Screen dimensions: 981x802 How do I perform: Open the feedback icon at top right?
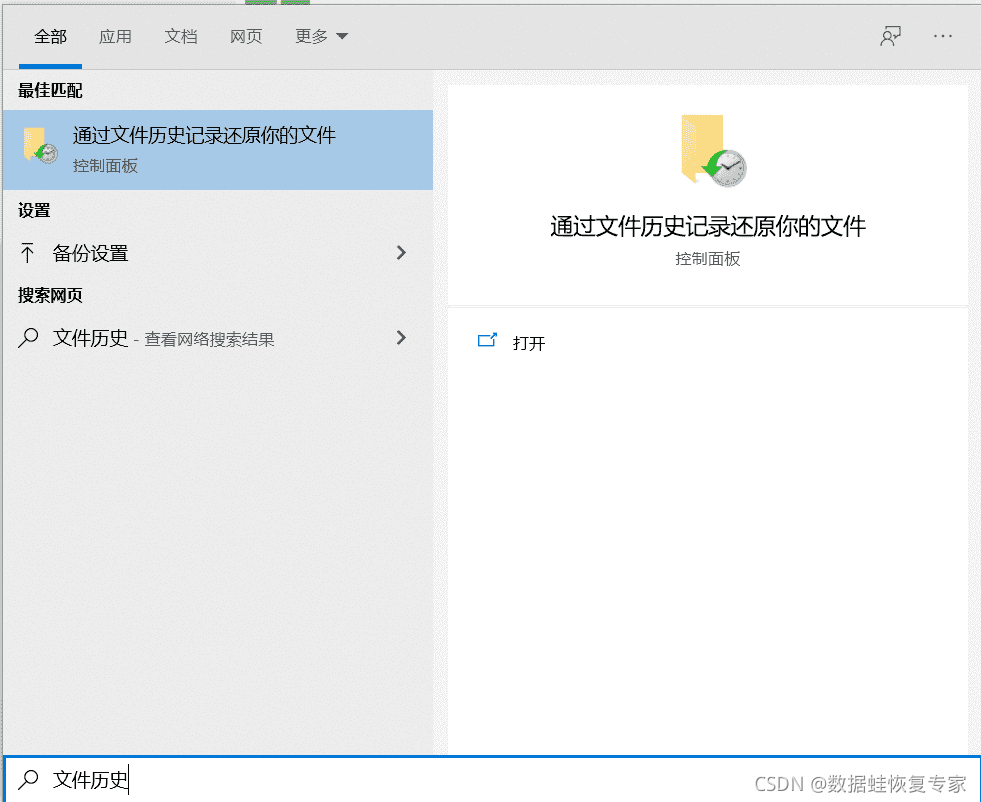coord(889,35)
